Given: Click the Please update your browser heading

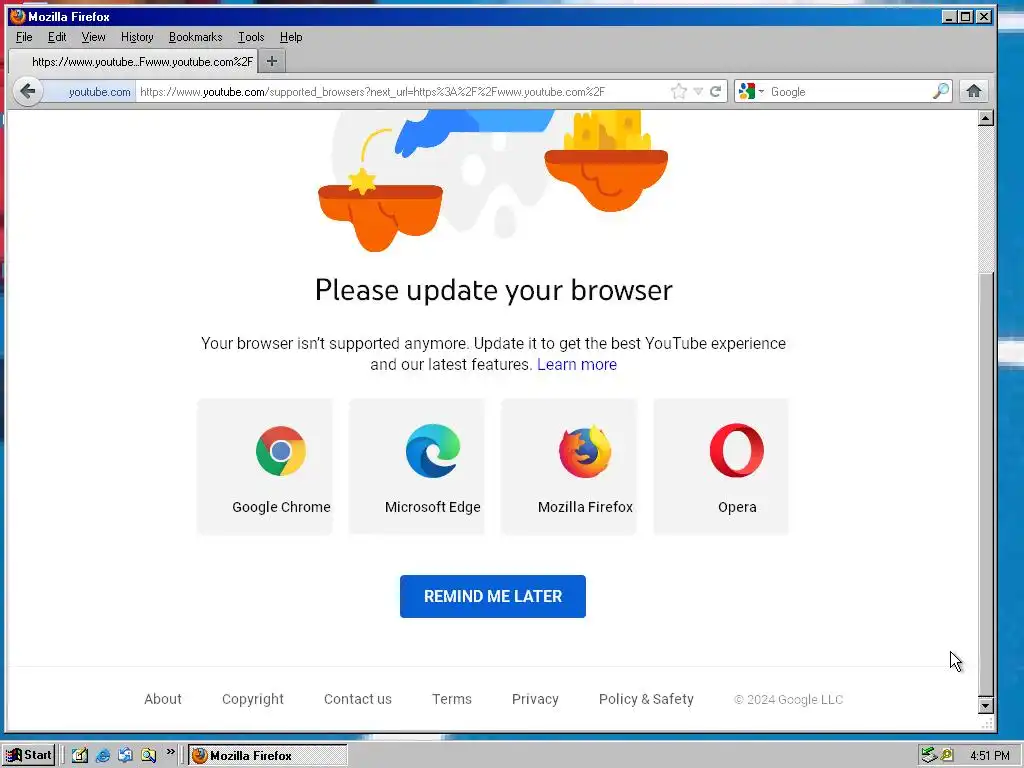Looking at the screenshot, I should click(x=493, y=291).
